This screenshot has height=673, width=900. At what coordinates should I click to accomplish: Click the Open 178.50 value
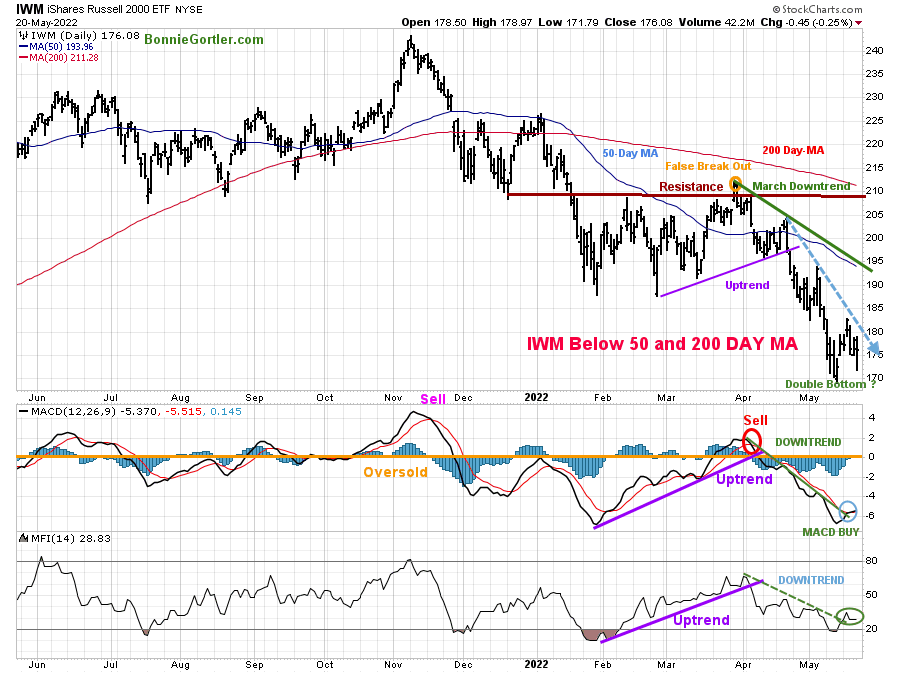pyautogui.click(x=434, y=22)
